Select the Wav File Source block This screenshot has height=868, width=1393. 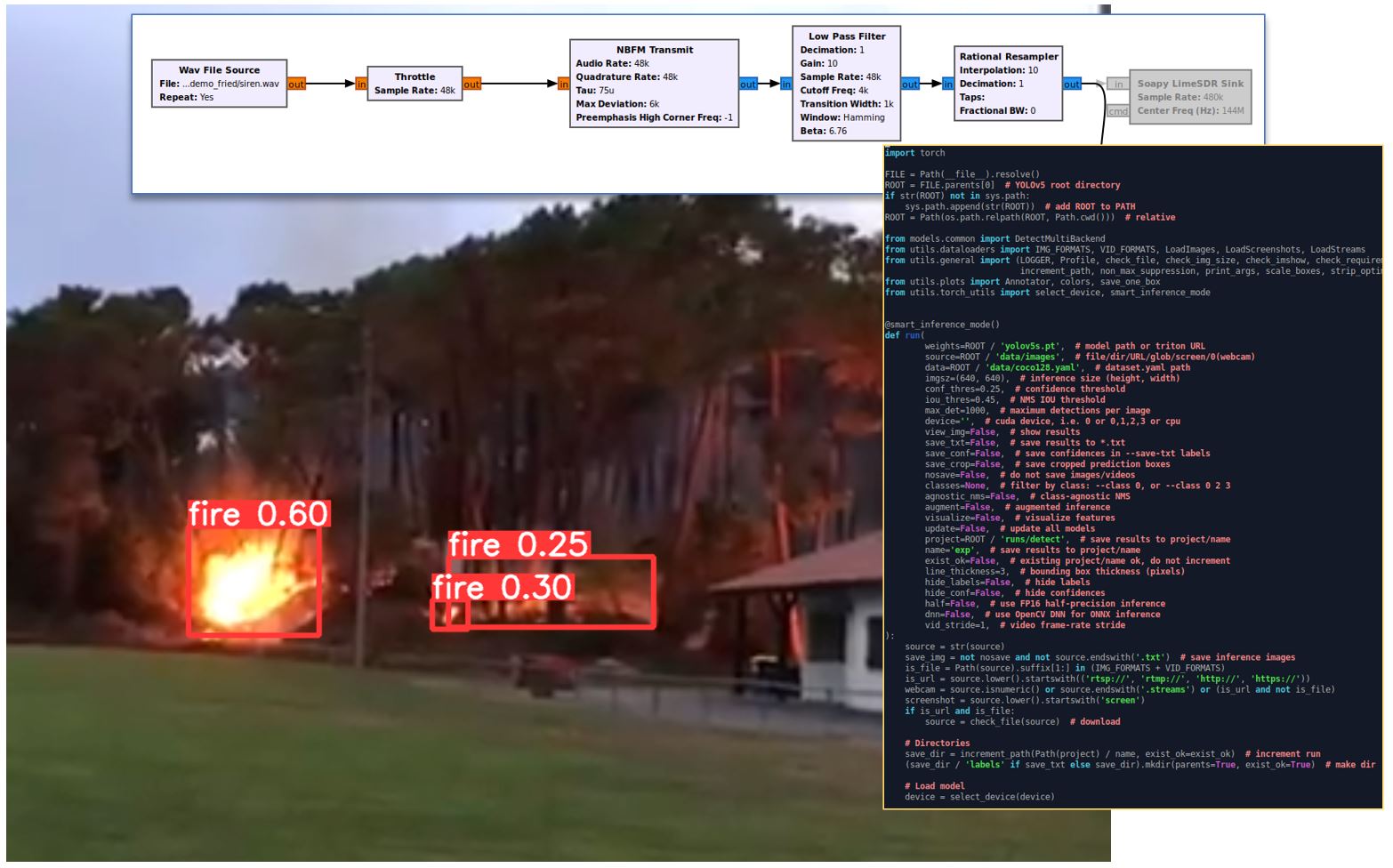tap(219, 84)
